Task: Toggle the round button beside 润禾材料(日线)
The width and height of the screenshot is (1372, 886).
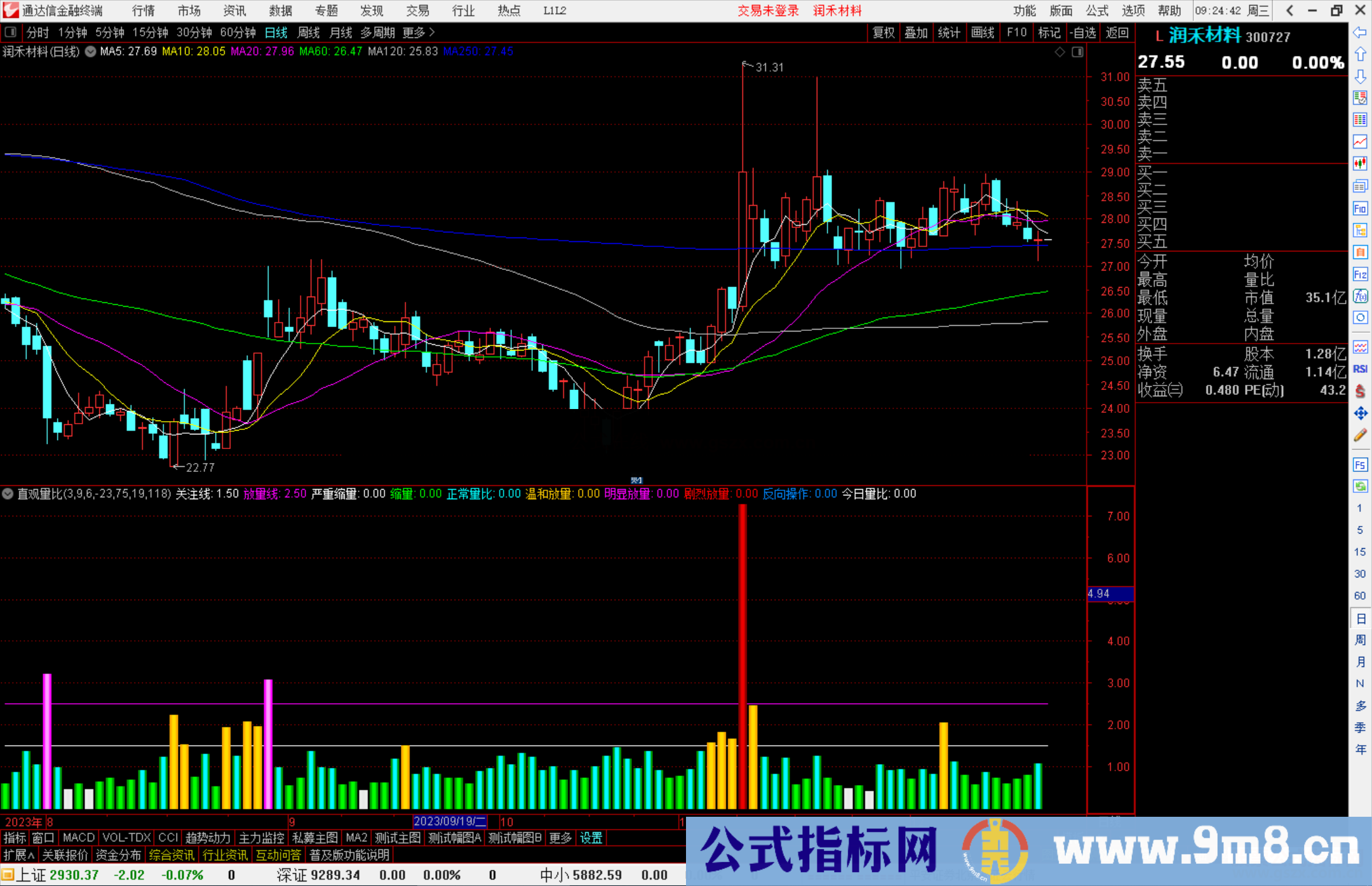Action: (91, 51)
